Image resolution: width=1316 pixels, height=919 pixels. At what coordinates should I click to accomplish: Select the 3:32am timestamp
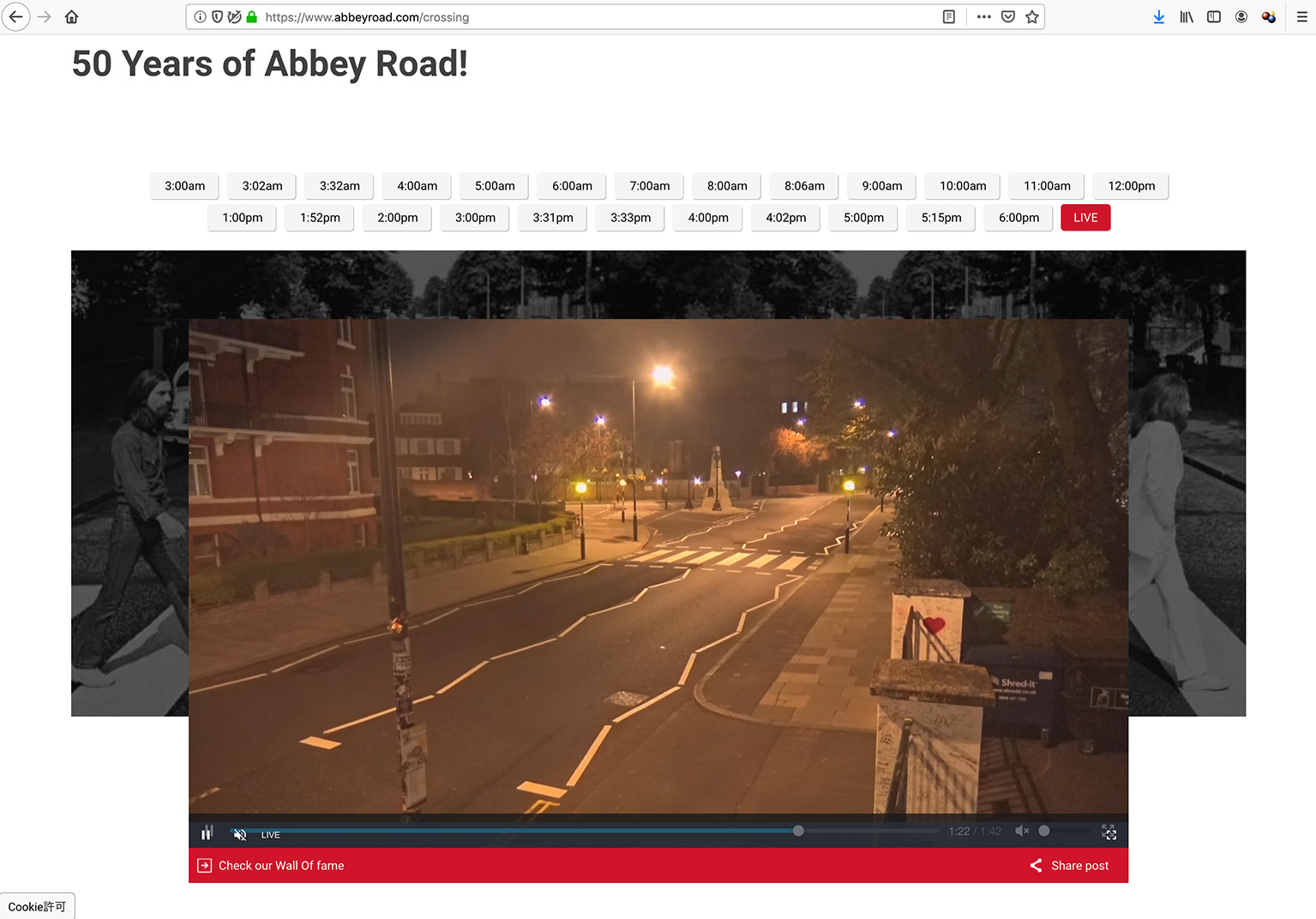pyautogui.click(x=340, y=186)
